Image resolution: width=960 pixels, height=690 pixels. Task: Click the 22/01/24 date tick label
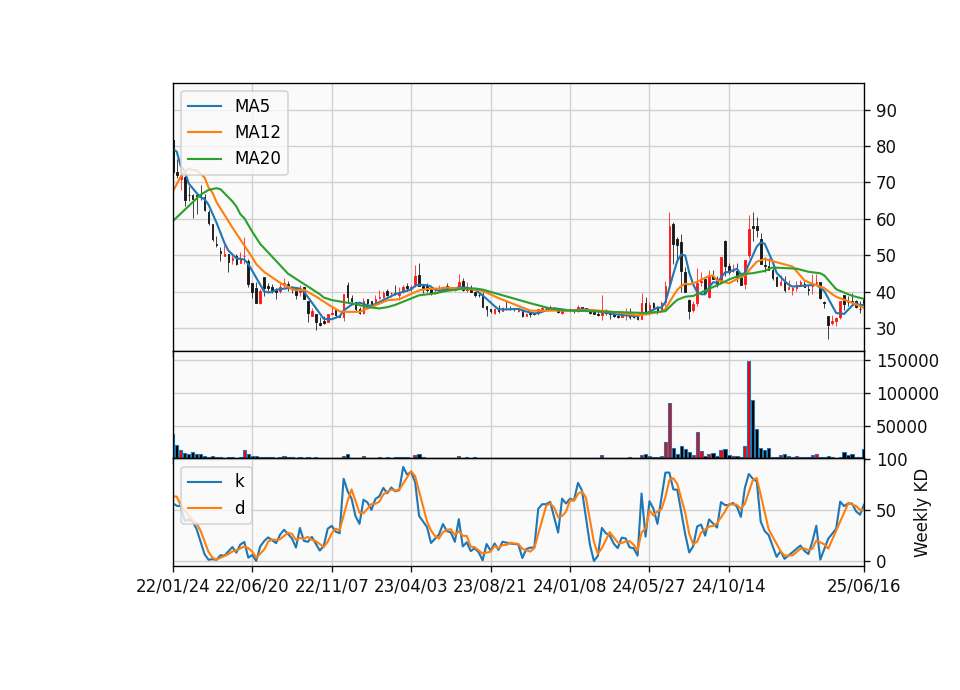173,586
